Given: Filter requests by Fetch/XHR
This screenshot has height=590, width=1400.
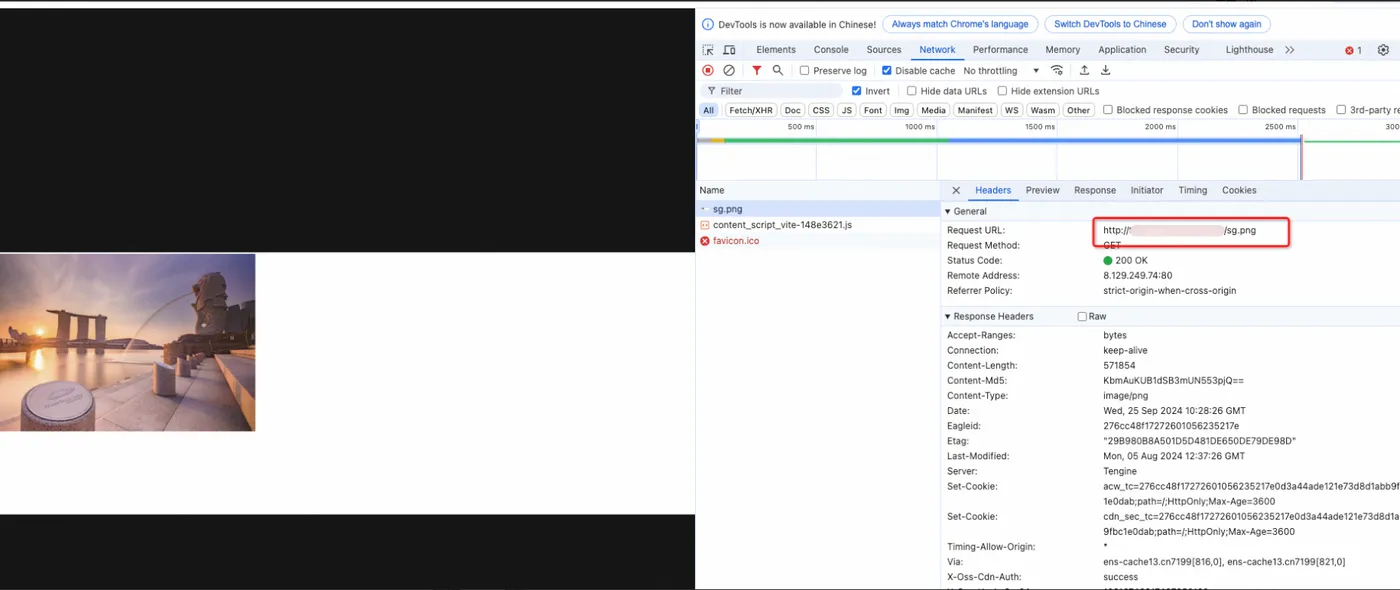Looking at the screenshot, I should tap(751, 110).
